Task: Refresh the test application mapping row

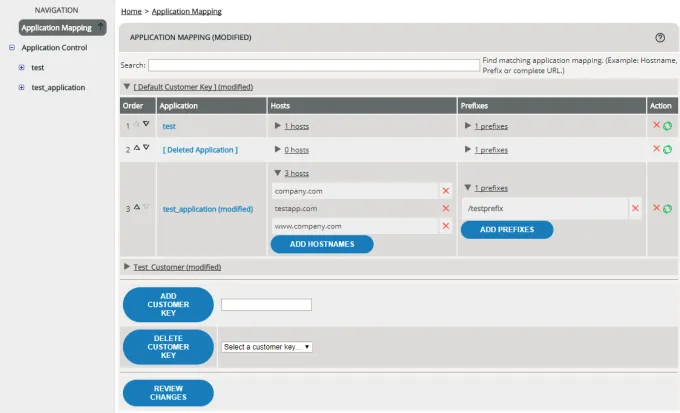Action: [x=667, y=126]
